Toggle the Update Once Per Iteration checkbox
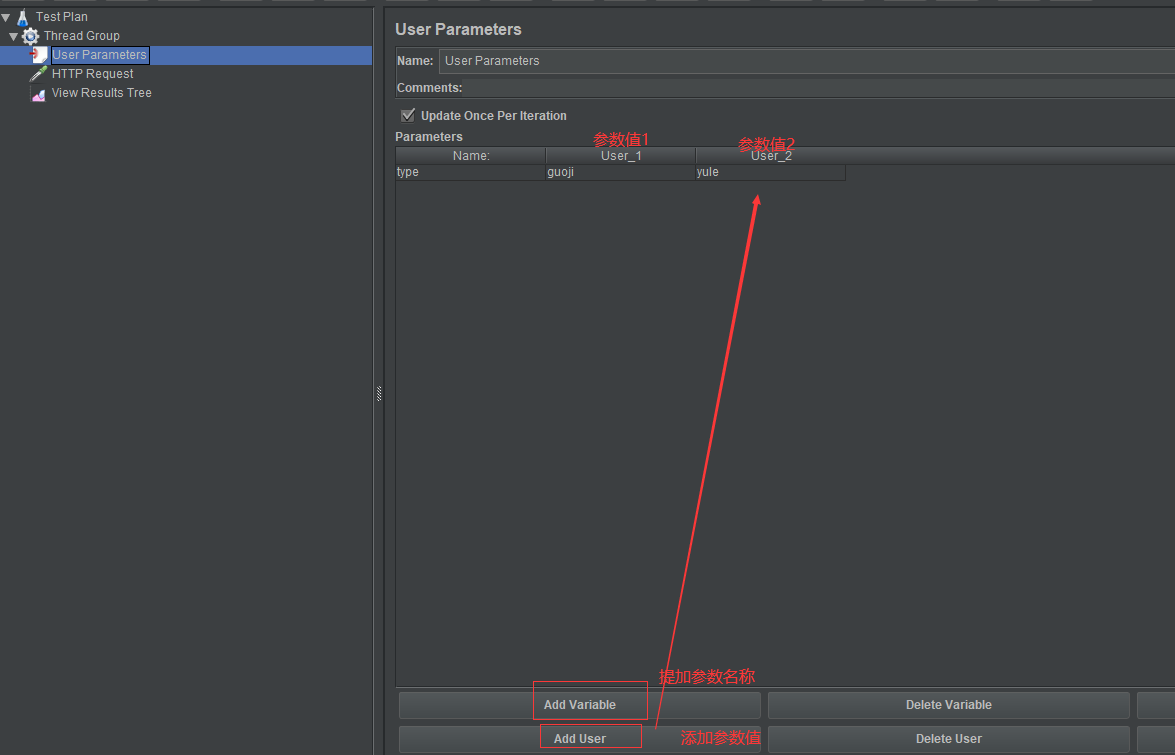 pyautogui.click(x=407, y=115)
